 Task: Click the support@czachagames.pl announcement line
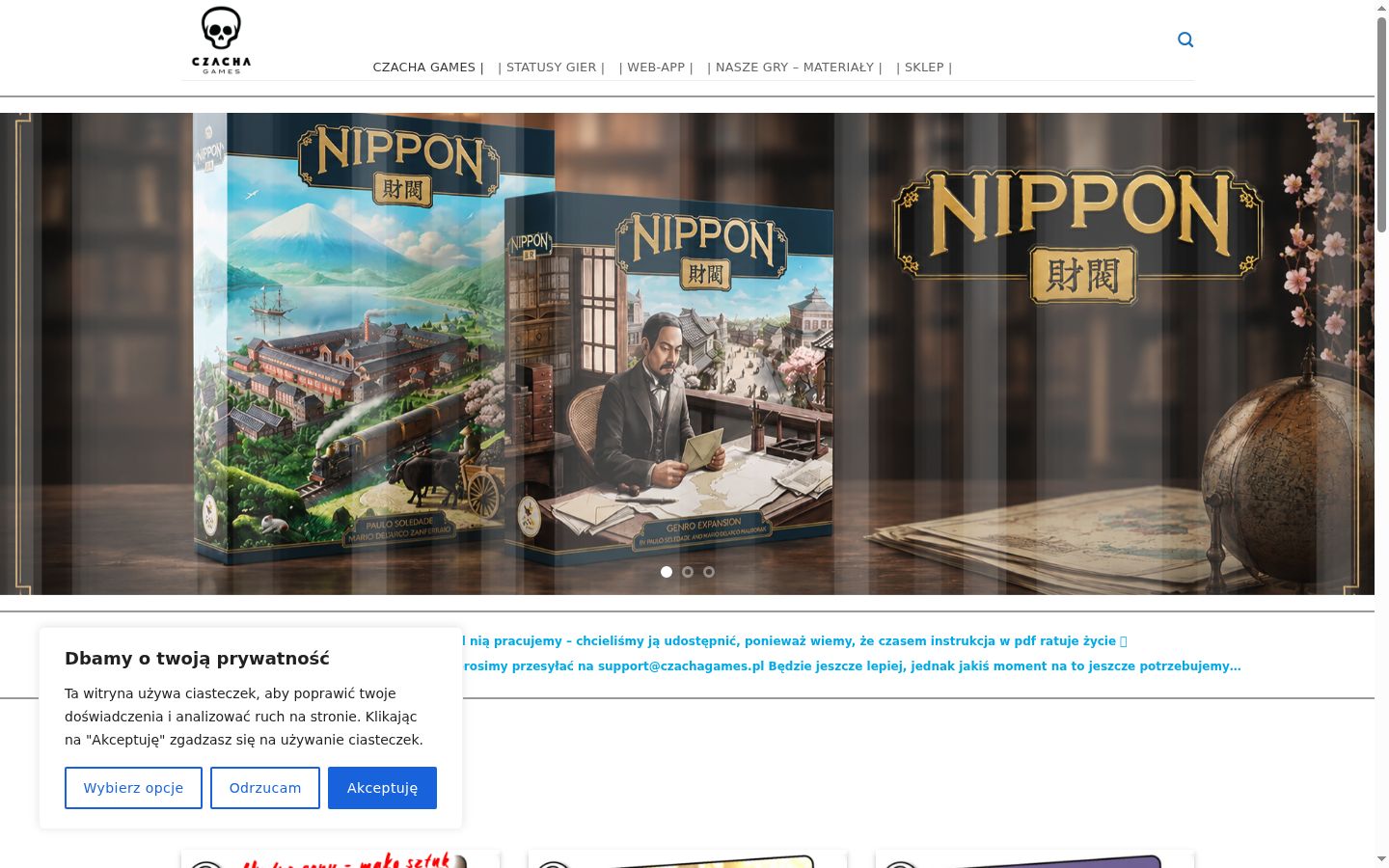(852, 666)
